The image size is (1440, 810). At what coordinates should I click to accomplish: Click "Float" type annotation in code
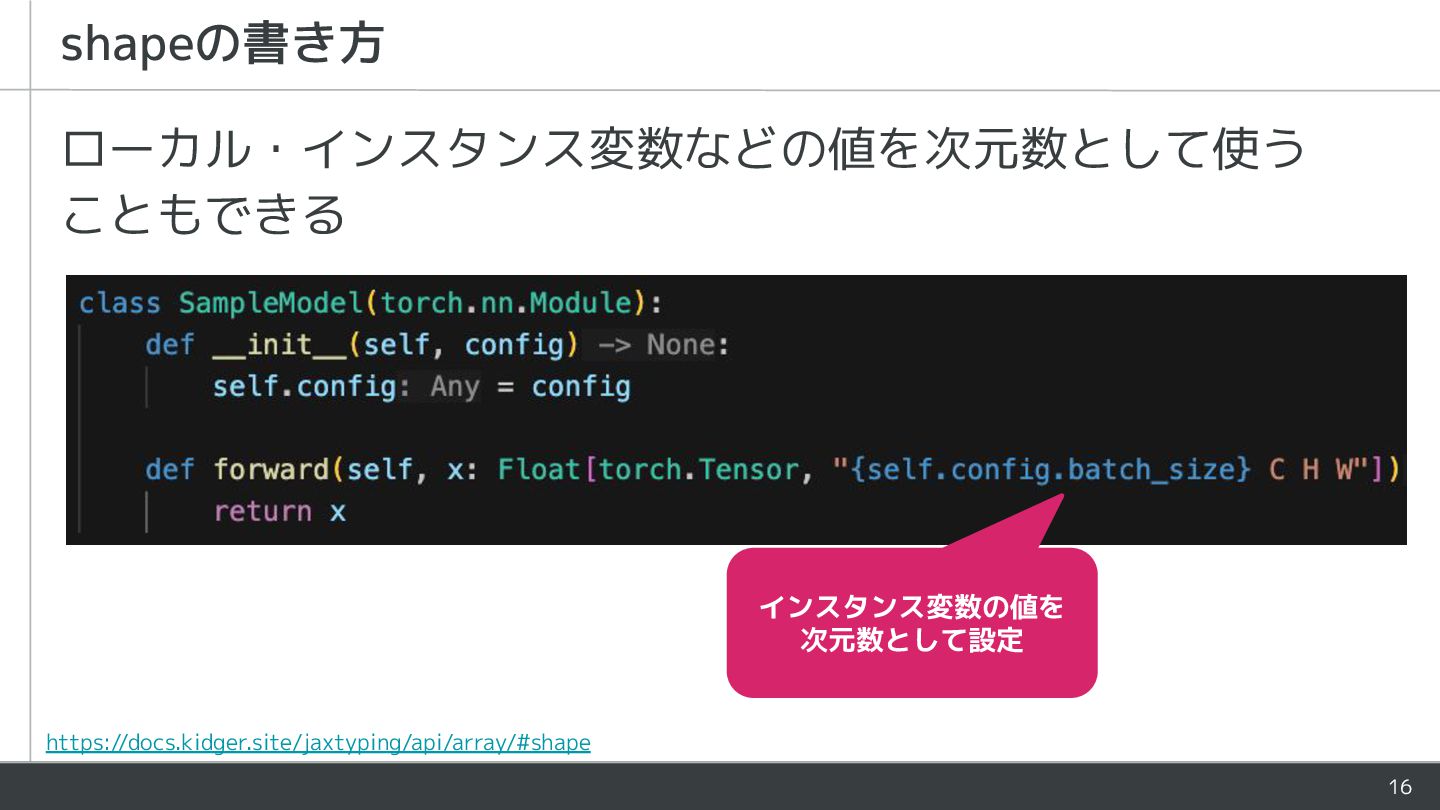540,468
